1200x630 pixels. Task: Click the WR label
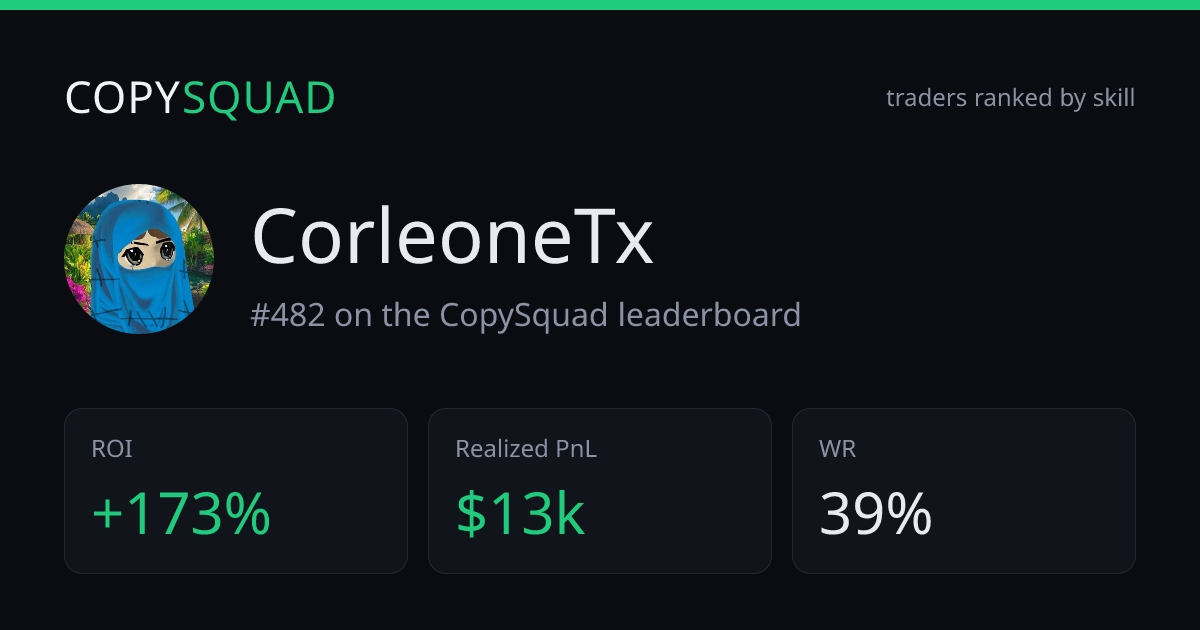pos(838,449)
